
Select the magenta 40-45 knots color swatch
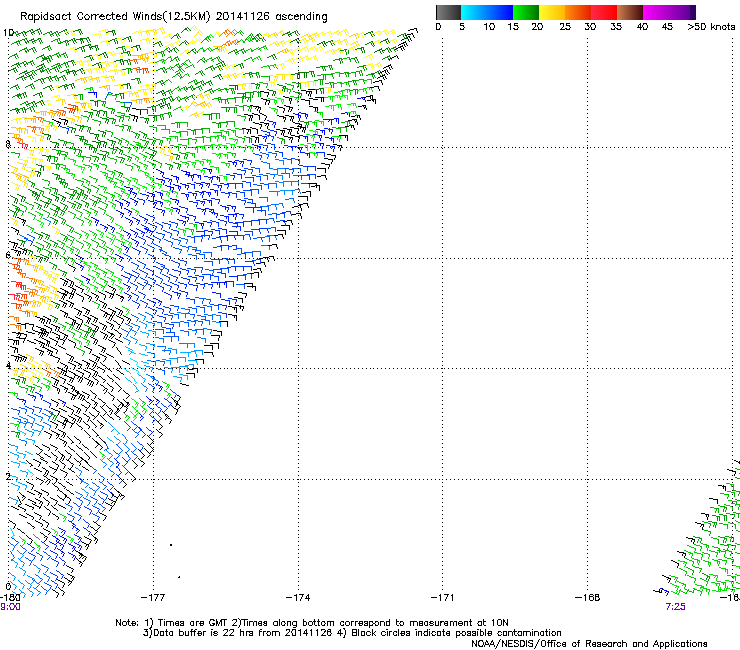pos(656,12)
